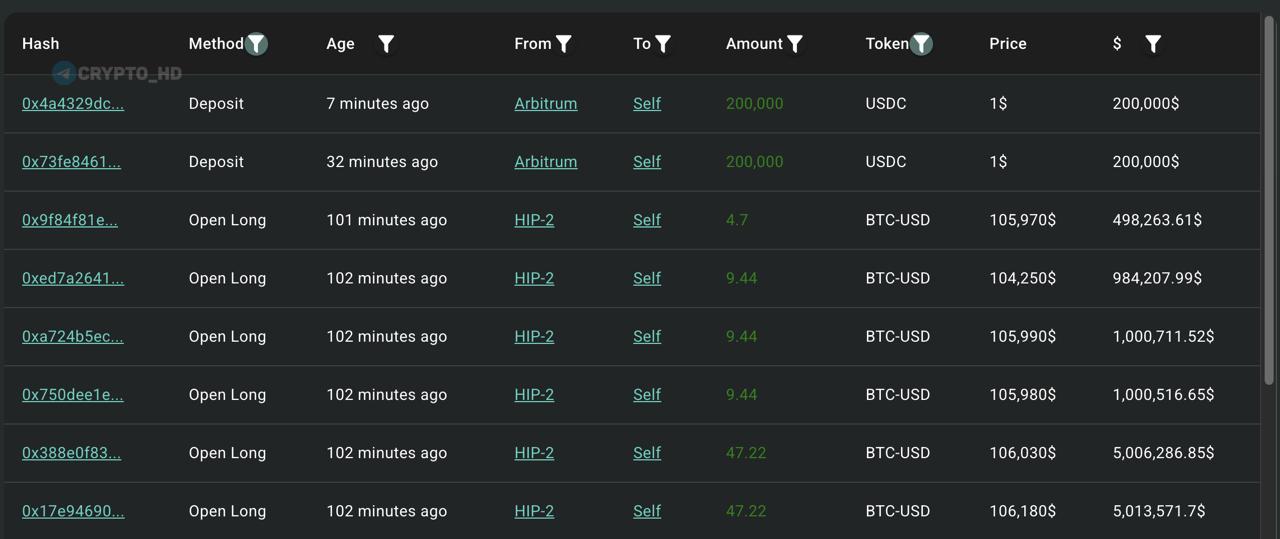Open HIP-2 link for 101 minutes ago row

pyautogui.click(x=534, y=220)
